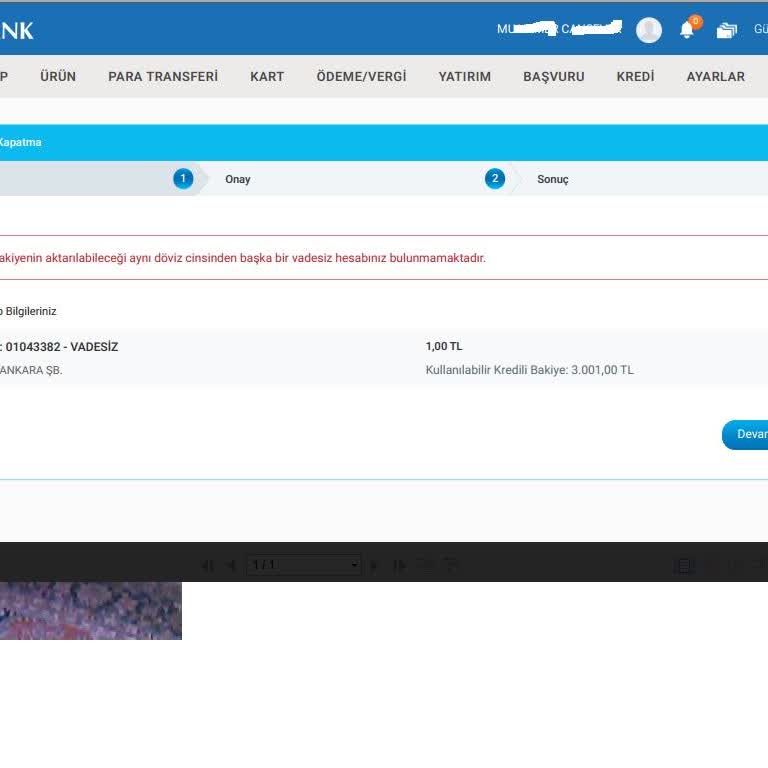Image resolution: width=768 pixels, height=768 pixels.
Task: Click the pixelated thumbnail below the viewer toolbar
Action: tap(91, 611)
